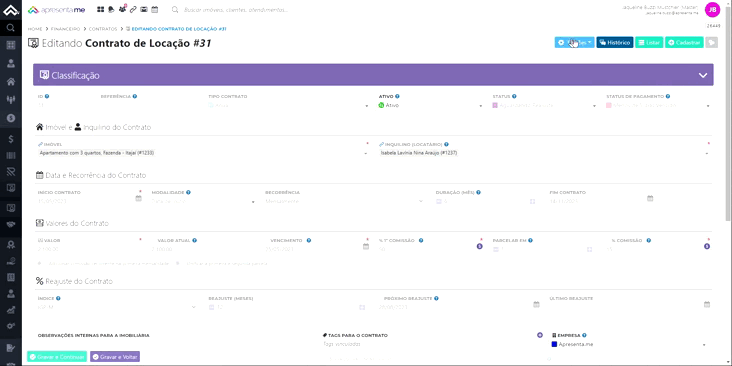Open calendar picker for Fim Contrato
This screenshot has width=732, height=366.
tap(650, 198)
